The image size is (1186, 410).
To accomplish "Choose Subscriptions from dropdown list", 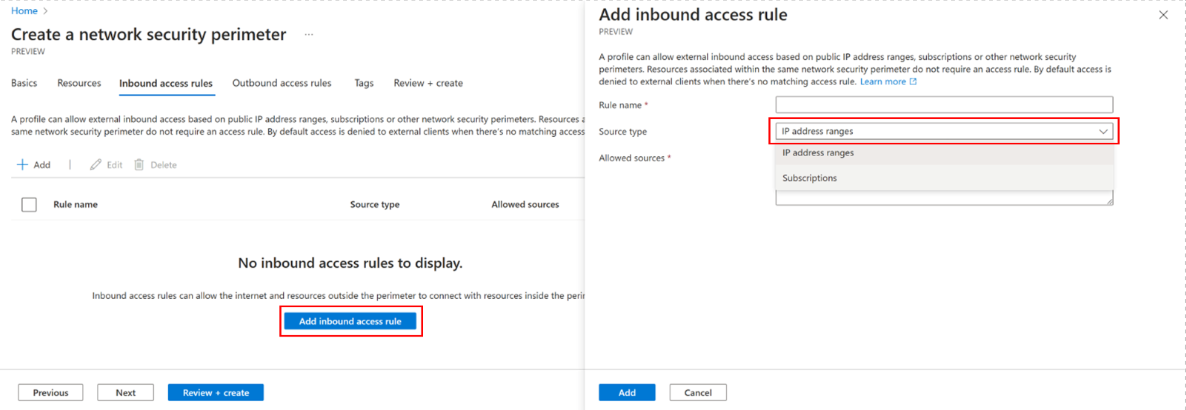I will [944, 179].
